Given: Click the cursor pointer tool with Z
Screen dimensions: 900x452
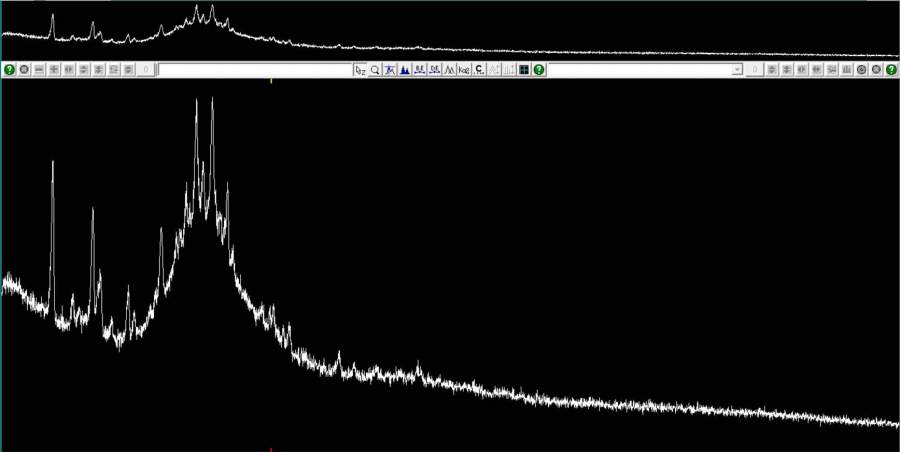Looking at the screenshot, I should [x=360, y=70].
